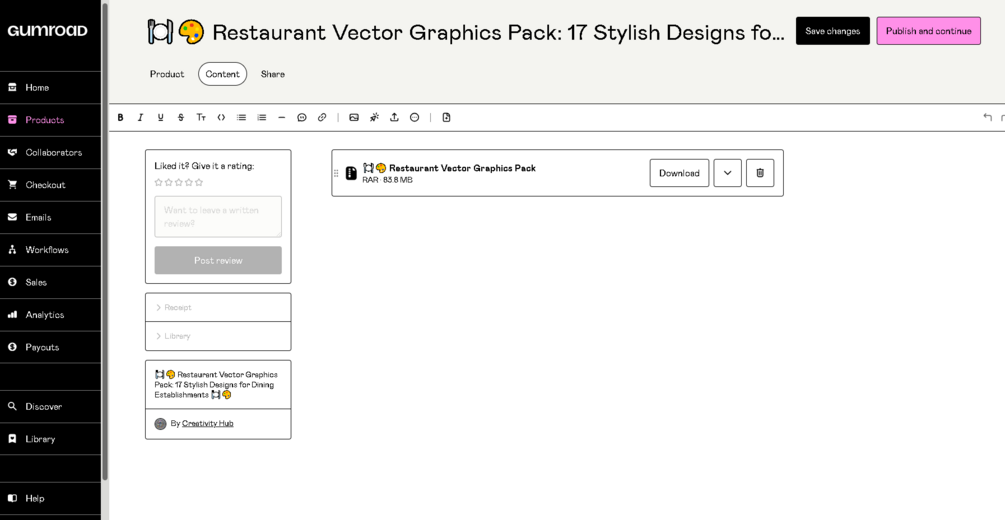1005x520 pixels.
Task: Click the written review text field
Action: (x=218, y=217)
